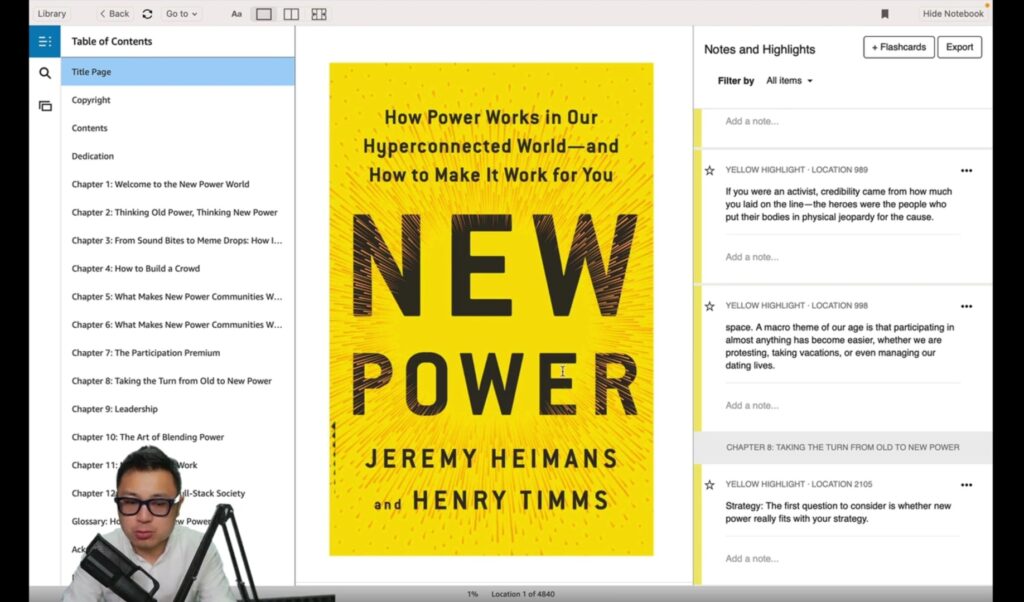Star the Location 2105 highlight

(x=710, y=485)
